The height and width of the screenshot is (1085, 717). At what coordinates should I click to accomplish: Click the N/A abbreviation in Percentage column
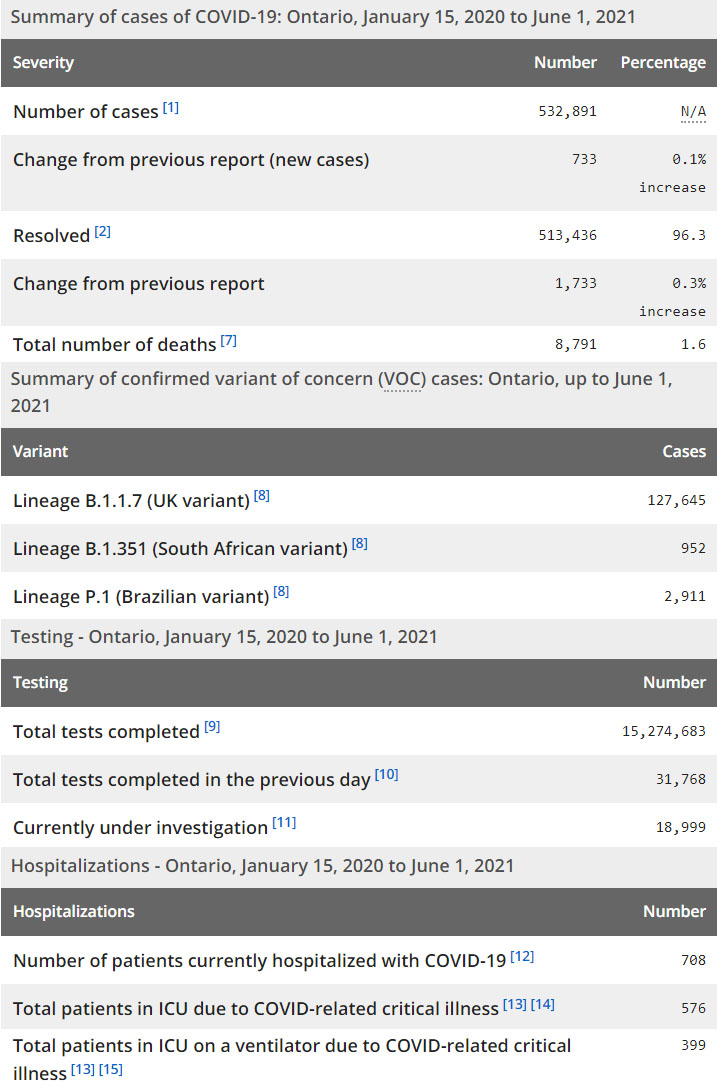693,111
